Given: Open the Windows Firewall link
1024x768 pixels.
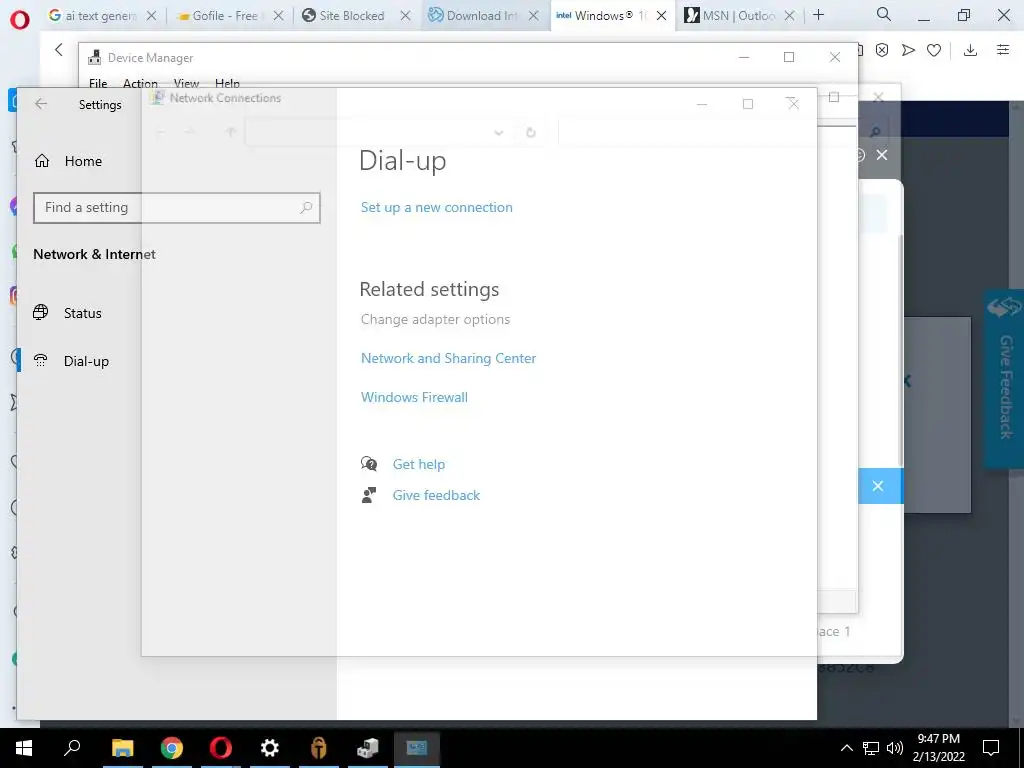Looking at the screenshot, I should tap(414, 397).
